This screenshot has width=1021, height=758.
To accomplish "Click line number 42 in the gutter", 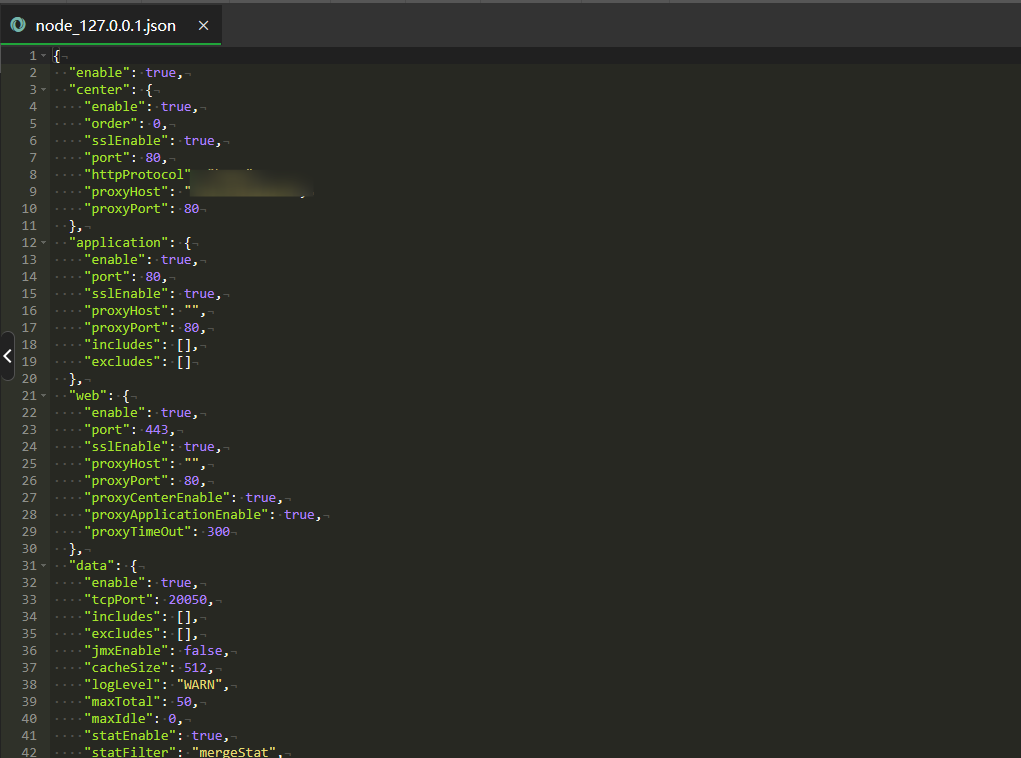I will [x=28, y=752].
